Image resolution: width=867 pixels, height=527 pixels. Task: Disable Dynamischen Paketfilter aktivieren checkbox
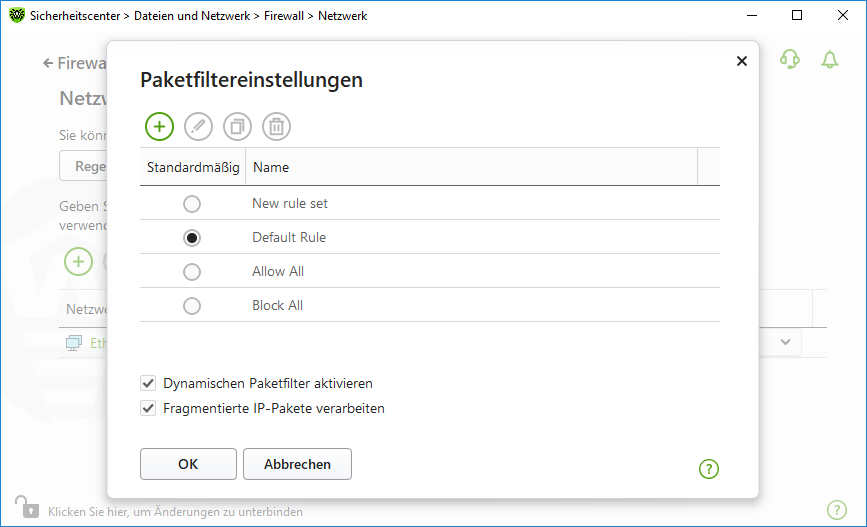pos(149,383)
